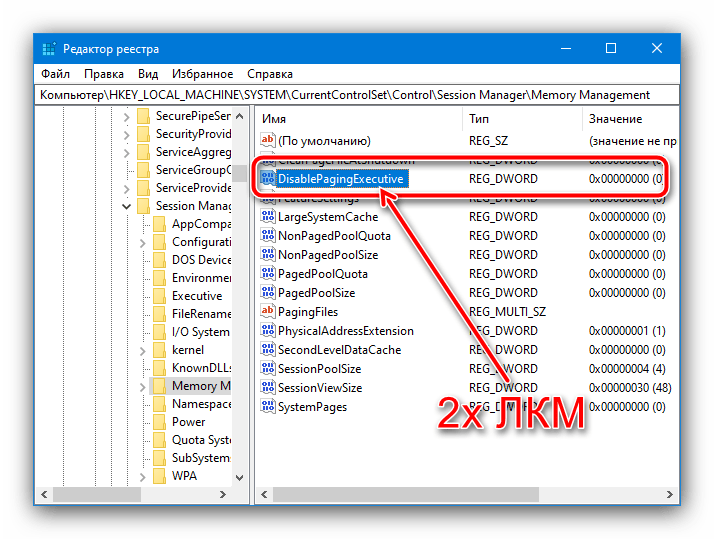Click the DWORD icon for LargeSystemCache
Image resolution: width=714 pixels, height=539 pixels.
(267, 216)
